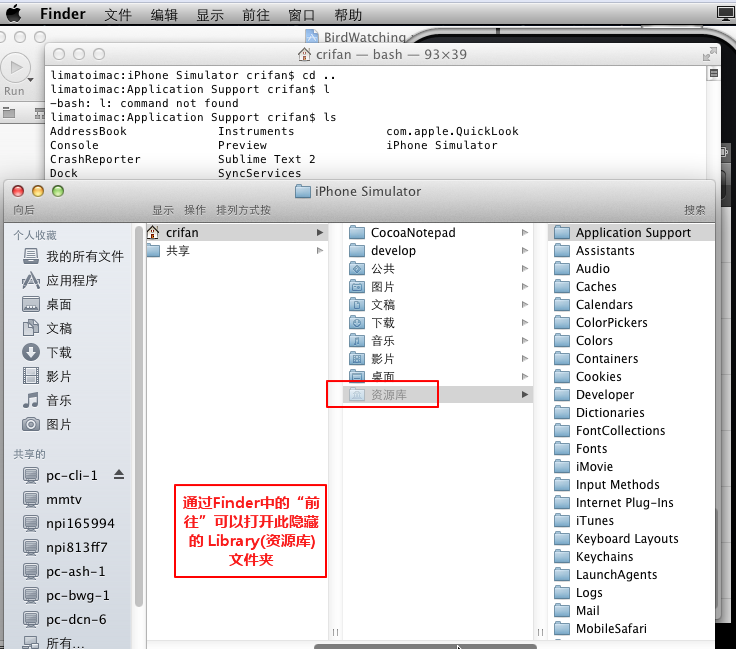Viewport: 736px width, 649px height.
Task: Select shared computer pc-cli-1
Action: pos(60,475)
